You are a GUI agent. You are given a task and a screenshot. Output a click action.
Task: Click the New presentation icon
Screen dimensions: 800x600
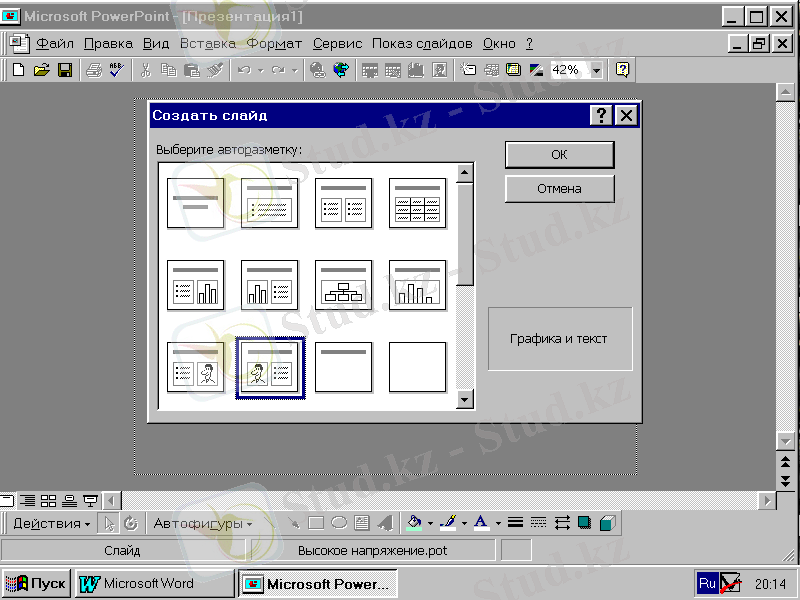pyautogui.click(x=18, y=70)
